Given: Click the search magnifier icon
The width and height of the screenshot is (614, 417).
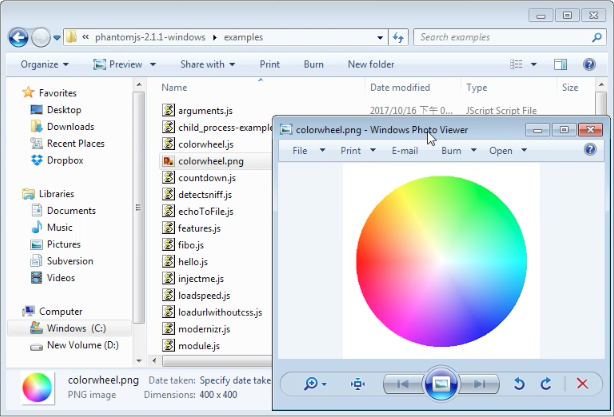Looking at the screenshot, I should point(596,37).
